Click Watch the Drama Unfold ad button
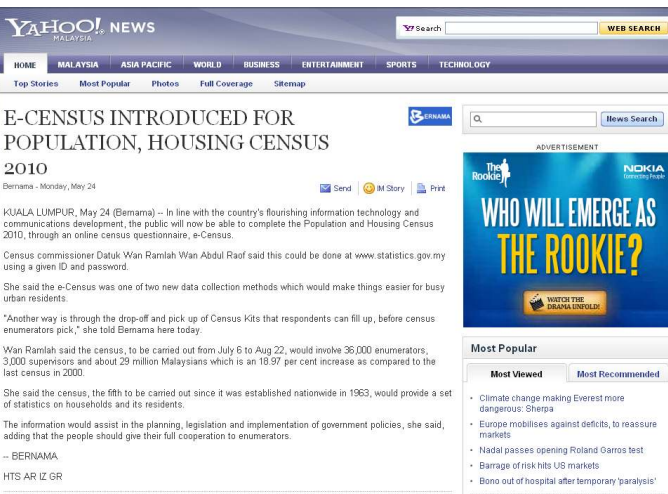This screenshot has height=494, width=668. click(x=565, y=301)
